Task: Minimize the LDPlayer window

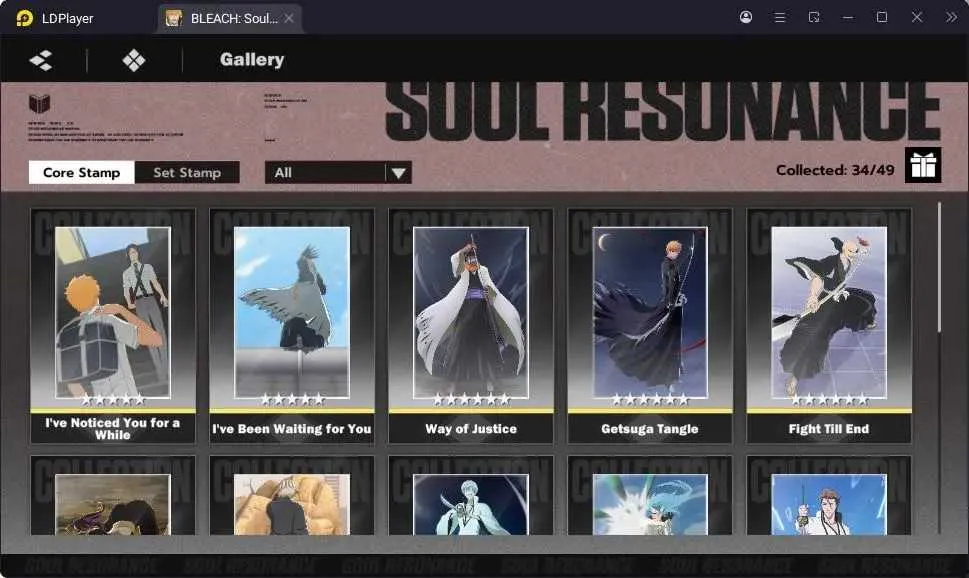Action: click(848, 17)
